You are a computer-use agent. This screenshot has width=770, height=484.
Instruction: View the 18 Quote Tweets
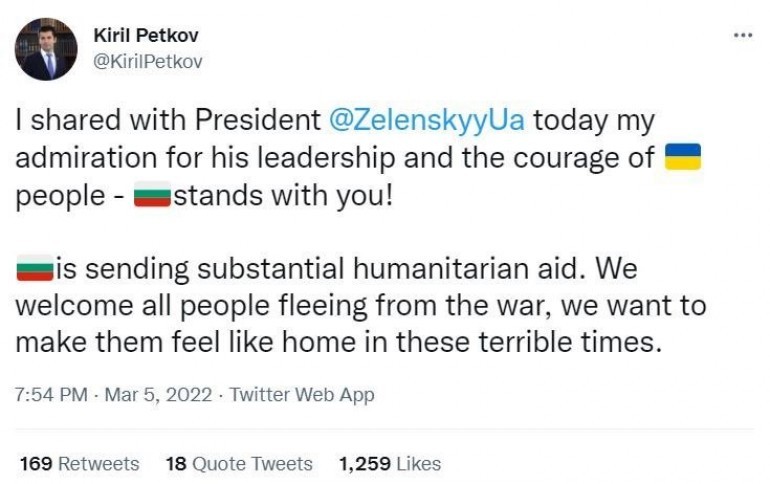point(239,463)
